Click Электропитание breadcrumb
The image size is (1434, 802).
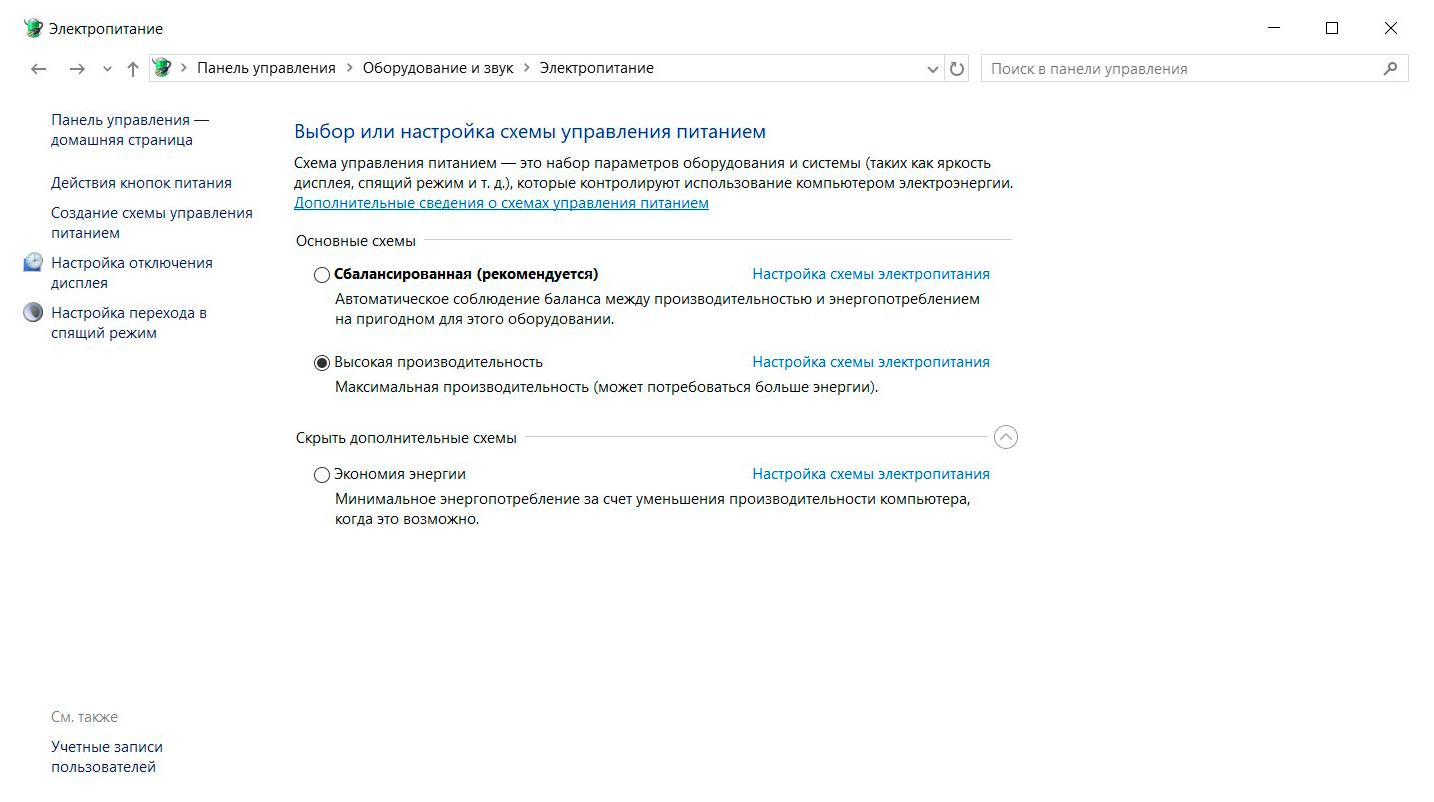[597, 68]
